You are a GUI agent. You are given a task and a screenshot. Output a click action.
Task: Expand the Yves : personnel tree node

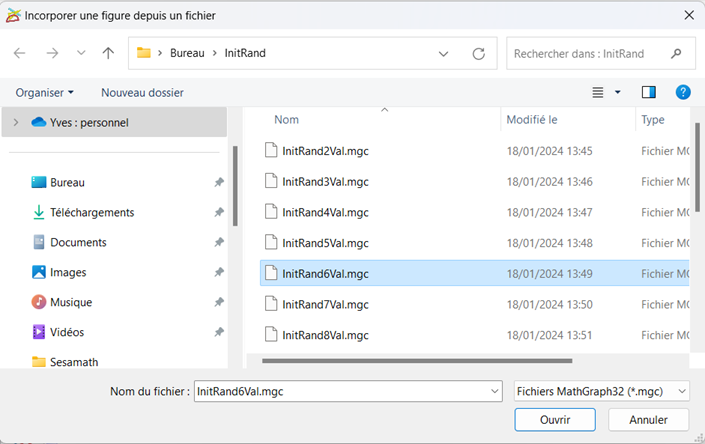pos(16,122)
